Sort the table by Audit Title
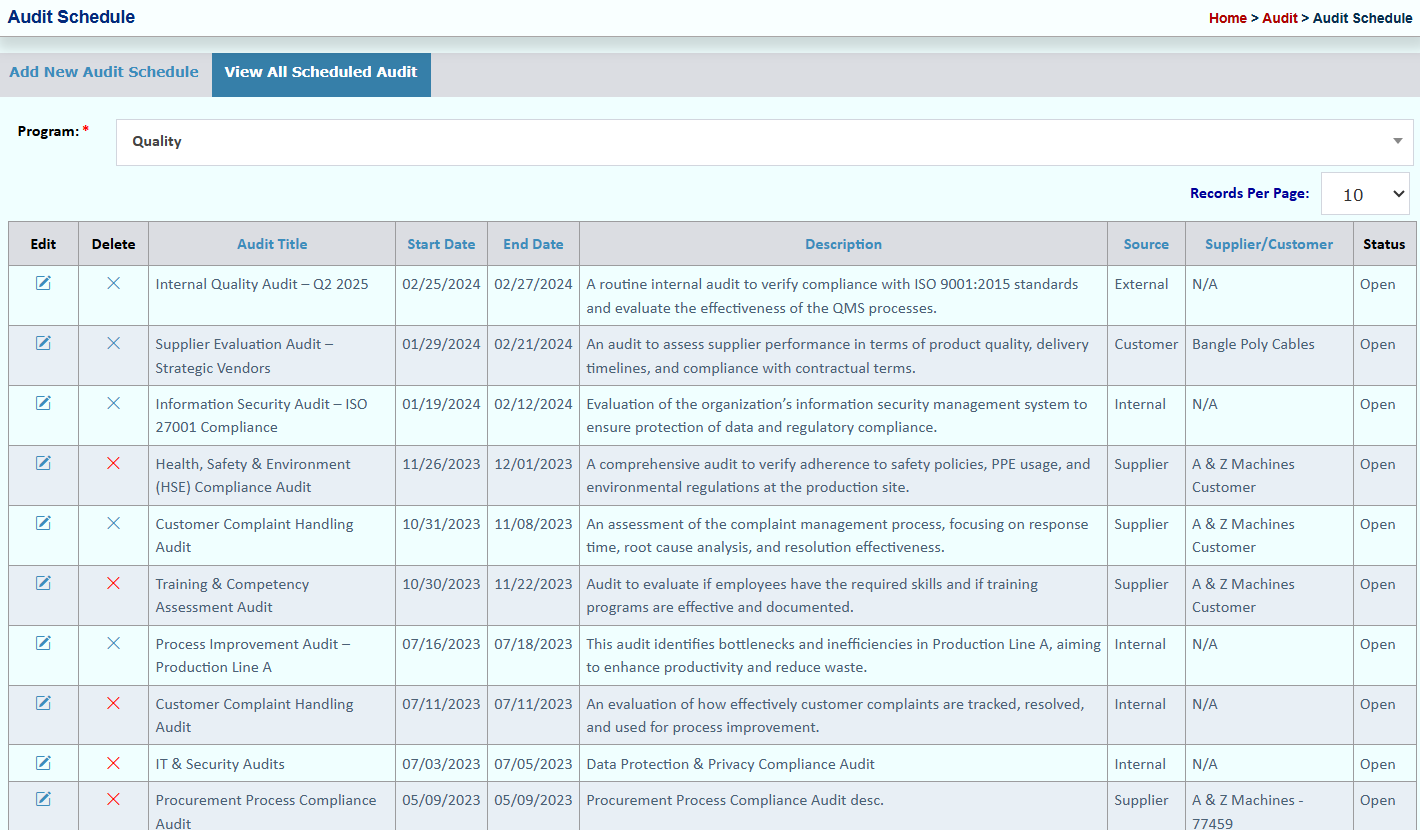 (272, 244)
